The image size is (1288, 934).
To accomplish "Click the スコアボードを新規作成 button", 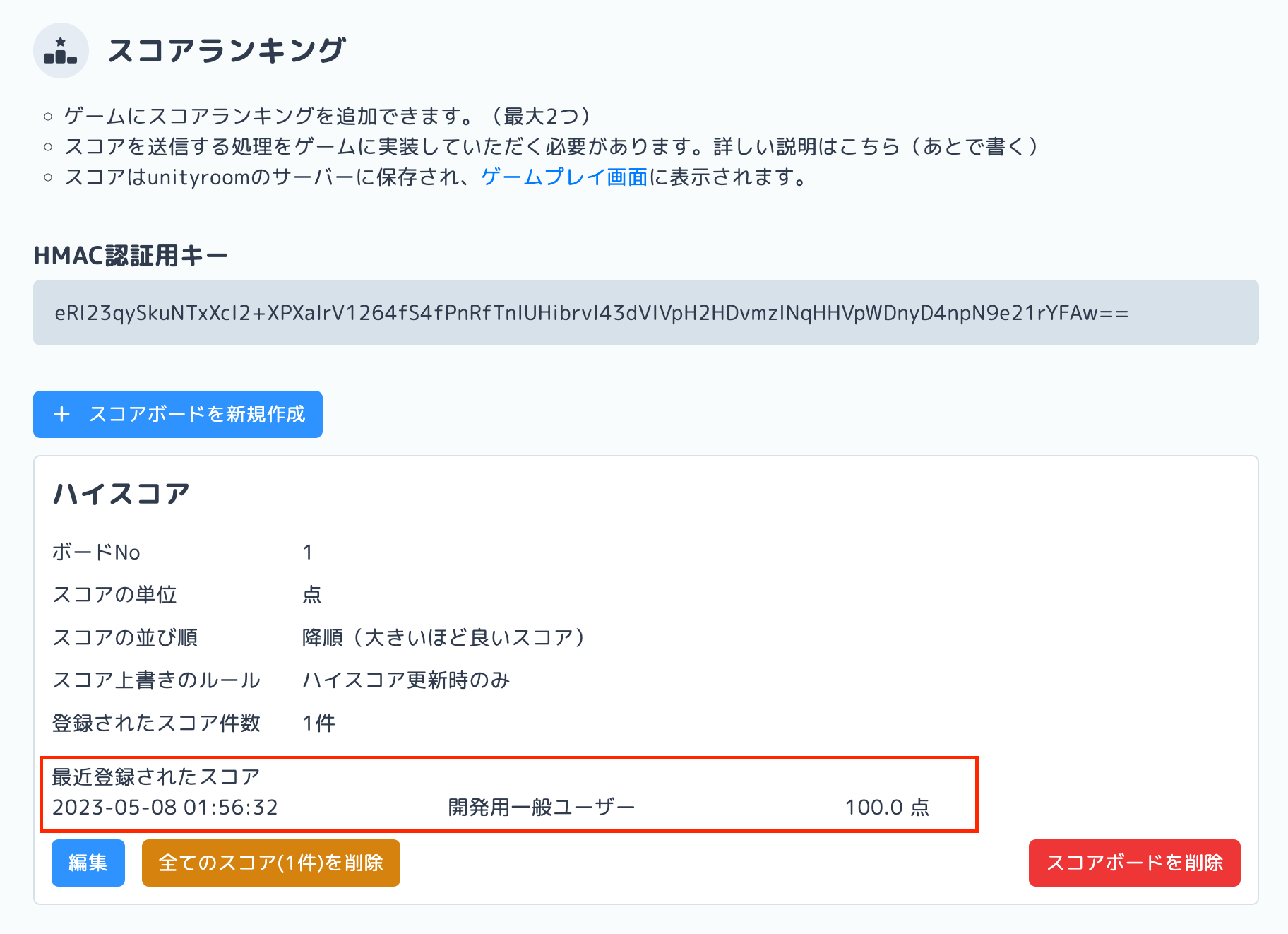I will 177,415.
